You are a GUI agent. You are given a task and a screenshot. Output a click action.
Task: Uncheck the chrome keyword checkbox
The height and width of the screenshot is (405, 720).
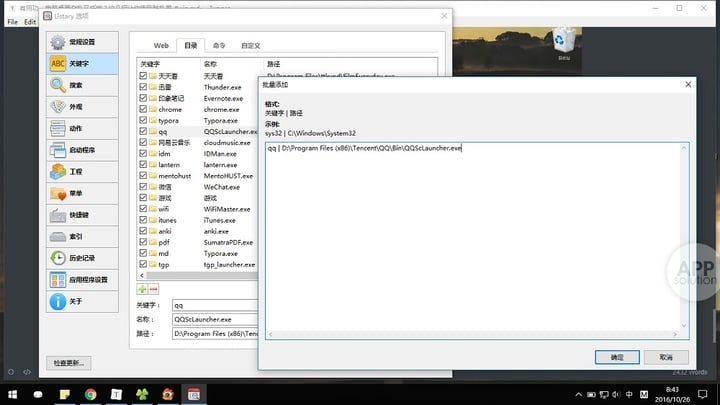pos(143,109)
